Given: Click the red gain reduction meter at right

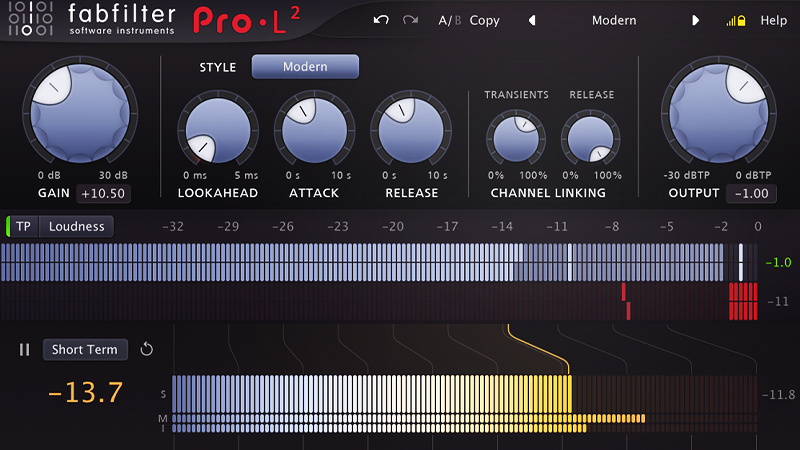Looking at the screenshot, I should (x=743, y=302).
